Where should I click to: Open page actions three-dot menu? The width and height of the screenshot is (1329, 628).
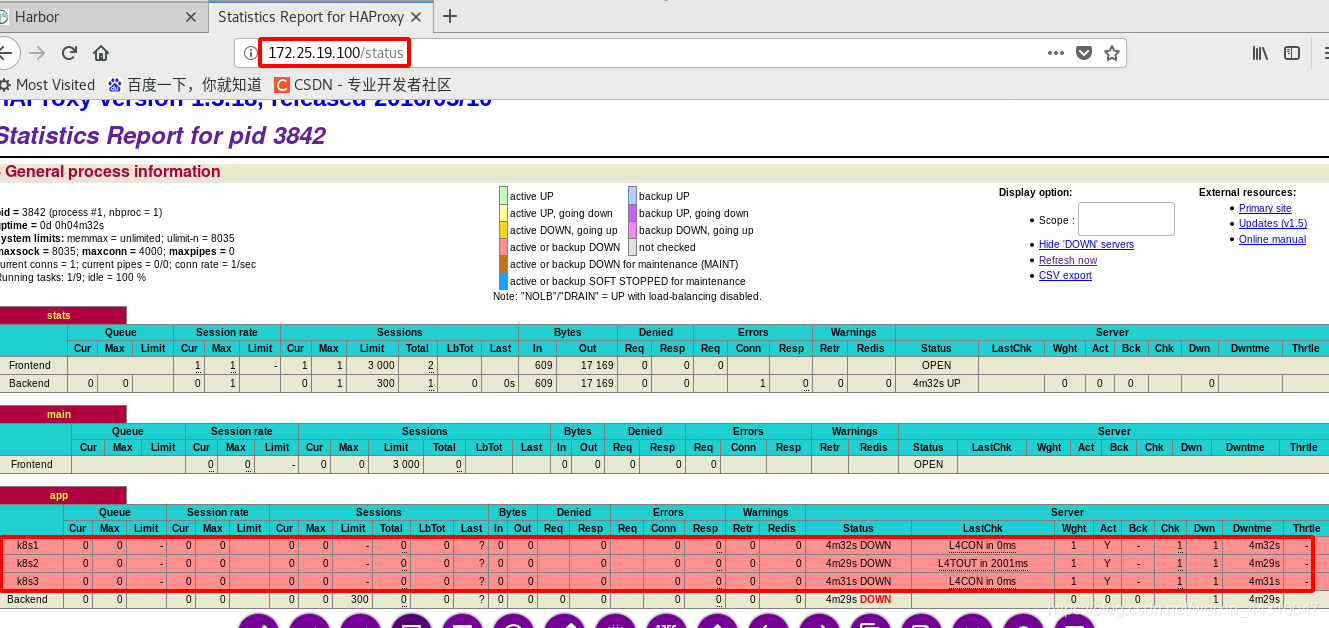1056,53
